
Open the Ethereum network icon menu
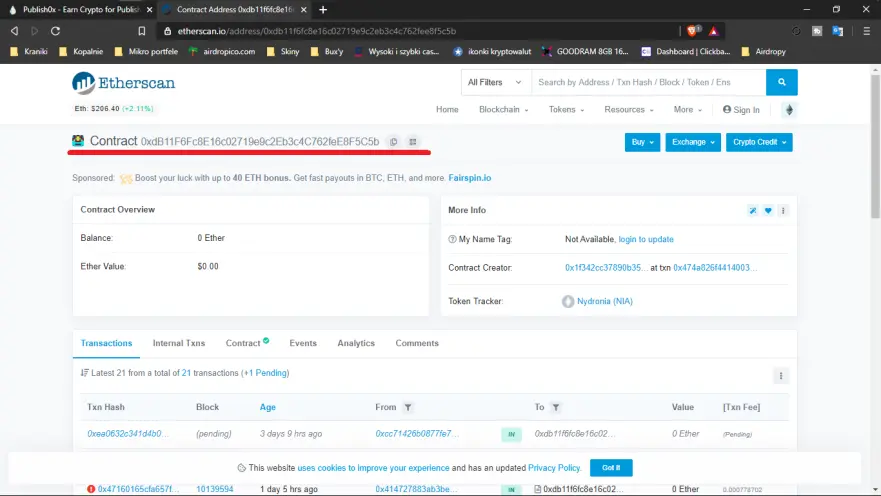point(789,110)
